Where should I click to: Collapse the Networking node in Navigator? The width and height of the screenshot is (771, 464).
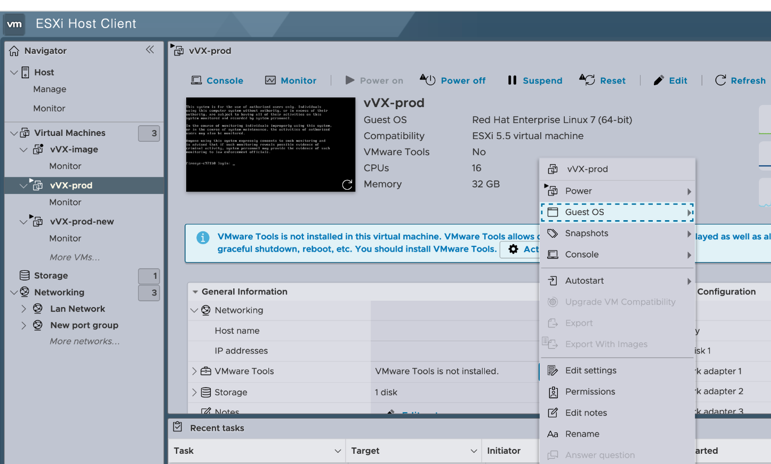[14, 292]
